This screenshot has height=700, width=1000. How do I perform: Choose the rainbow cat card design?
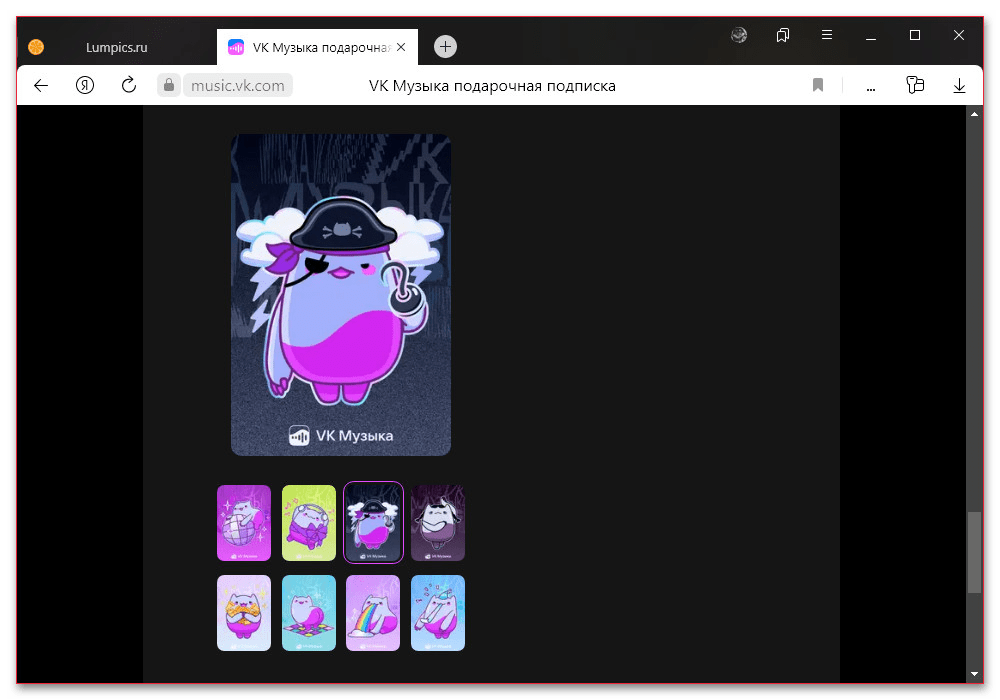373,613
